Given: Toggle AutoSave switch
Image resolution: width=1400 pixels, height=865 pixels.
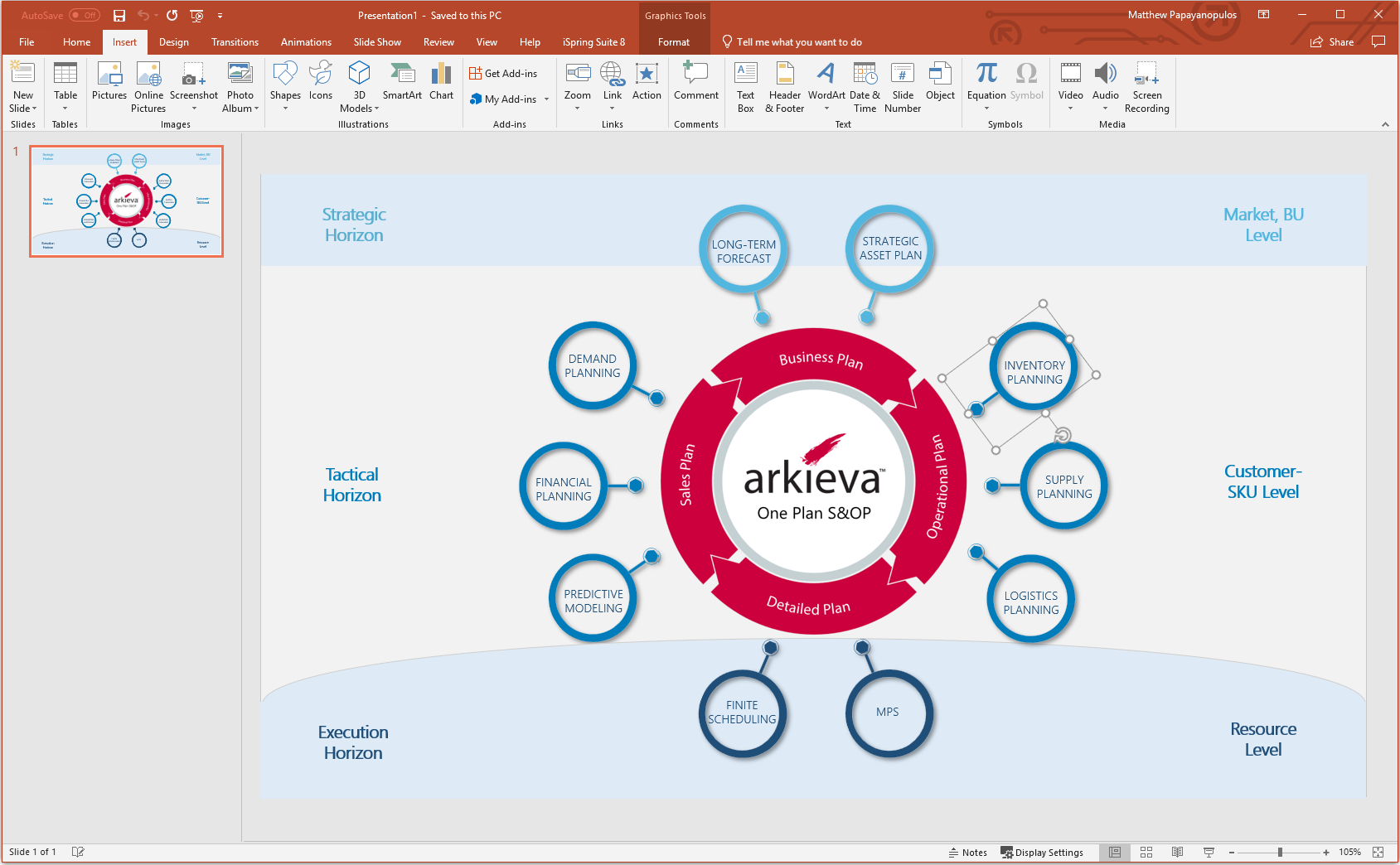Looking at the screenshot, I should pyautogui.click(x=85, y=15).
